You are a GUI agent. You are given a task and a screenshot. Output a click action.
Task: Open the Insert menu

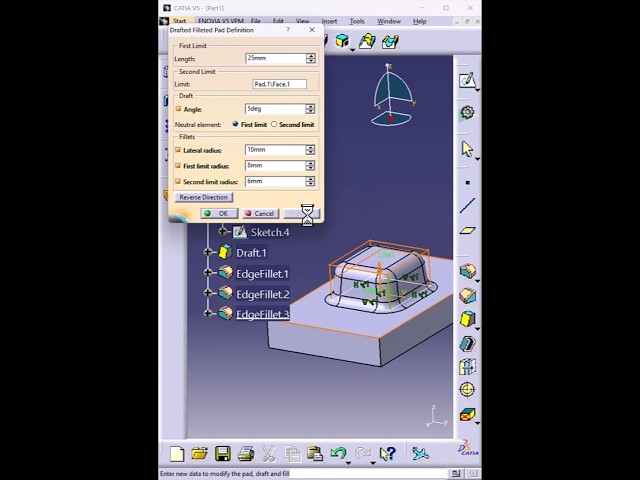pos(329,21)
